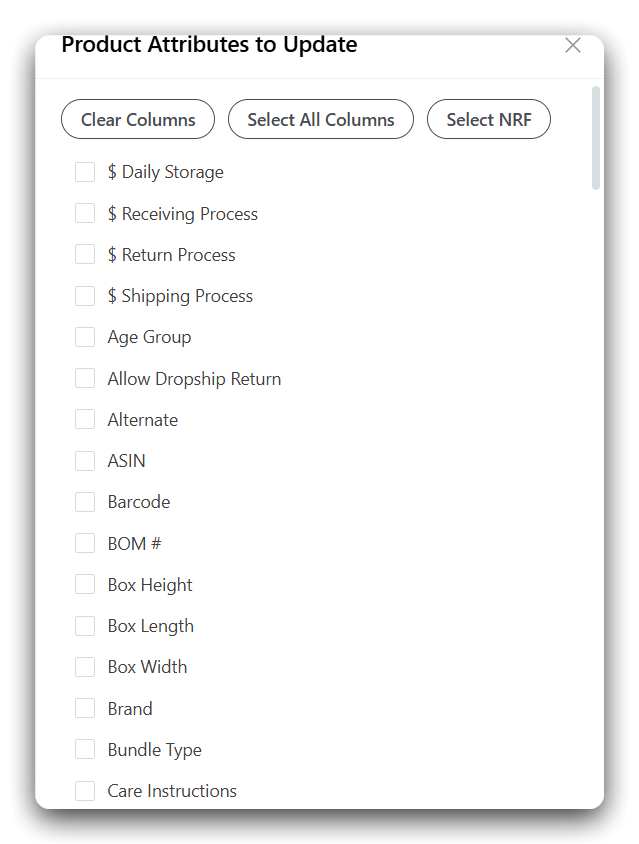
Task: Enable Allow Dropship Return
Action: (85, 378)
